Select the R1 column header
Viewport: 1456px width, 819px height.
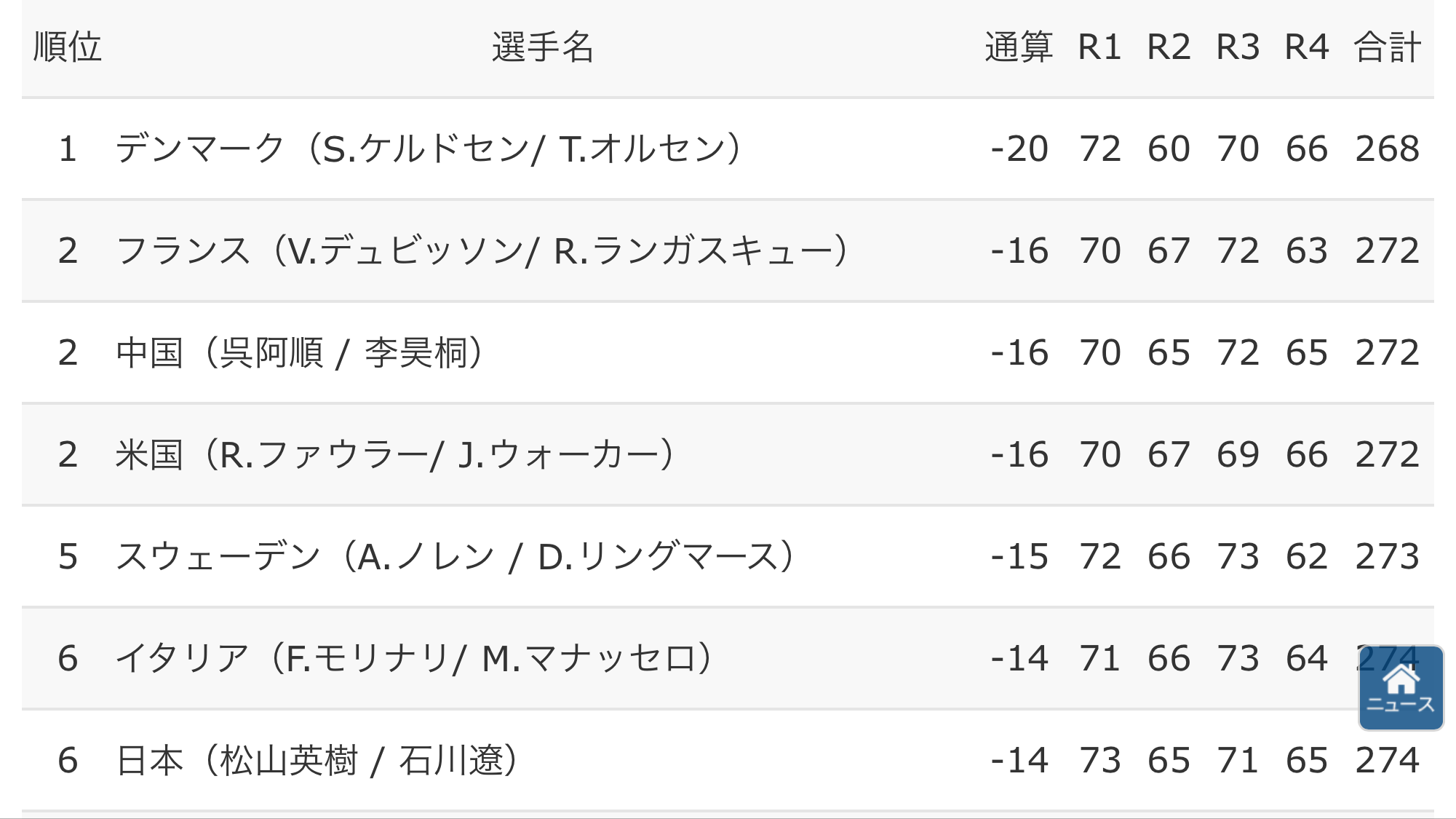[1099, 47]
